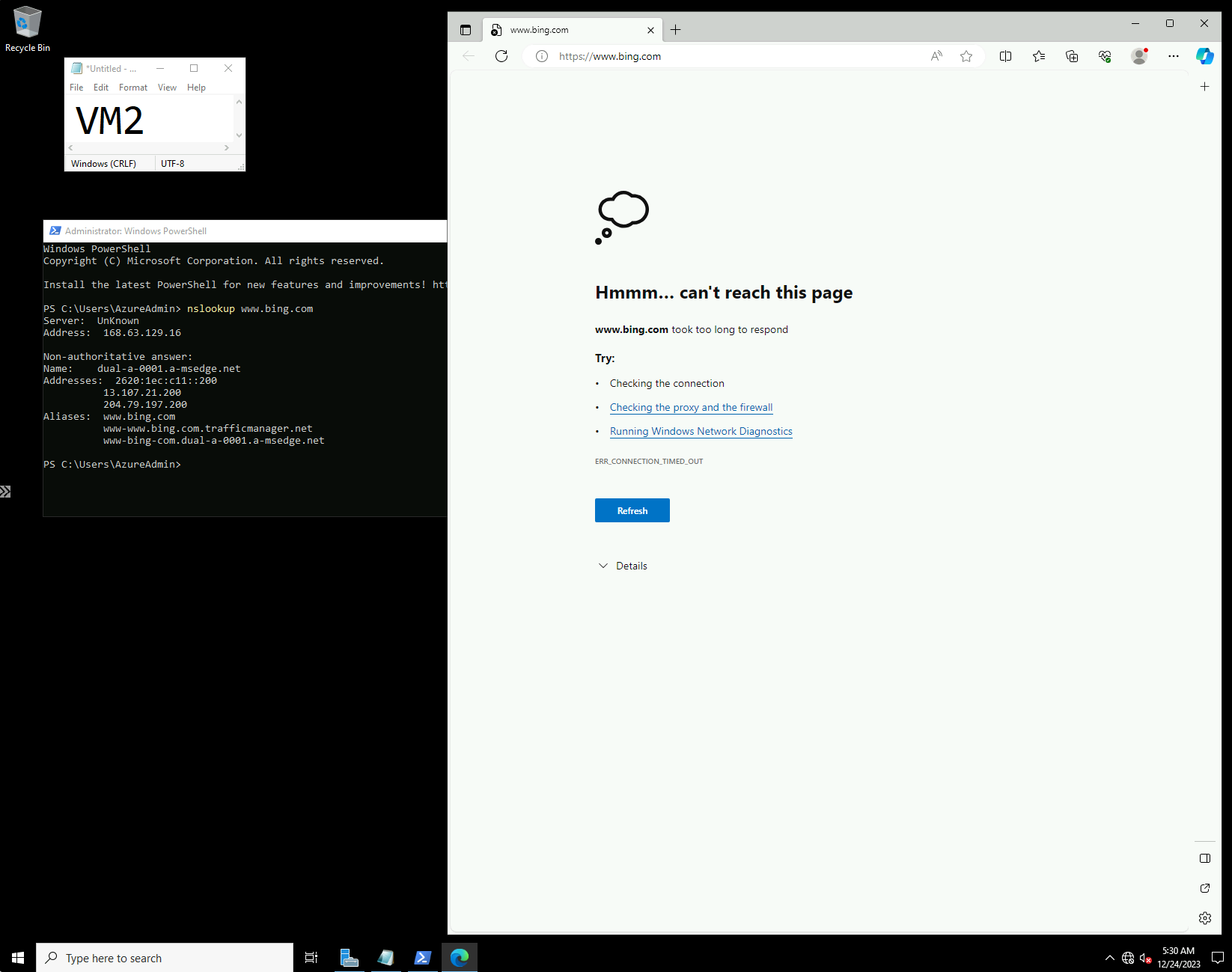1232x972 pixels.
Task: Open Checking the proxy and the firewall link
Action: (x=691, y=407)
